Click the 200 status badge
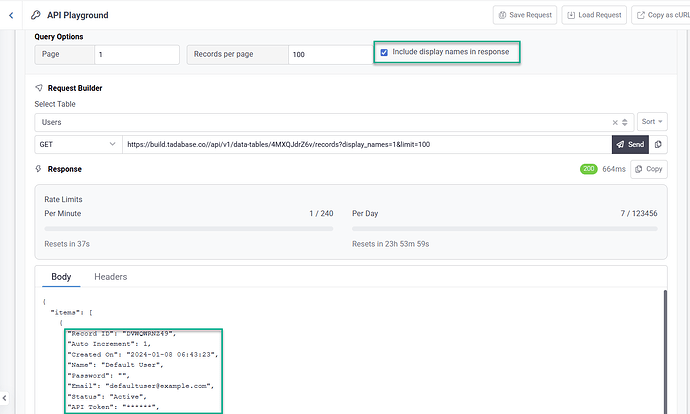The height and width of the screenshot is (414, 690). [588, 169]
